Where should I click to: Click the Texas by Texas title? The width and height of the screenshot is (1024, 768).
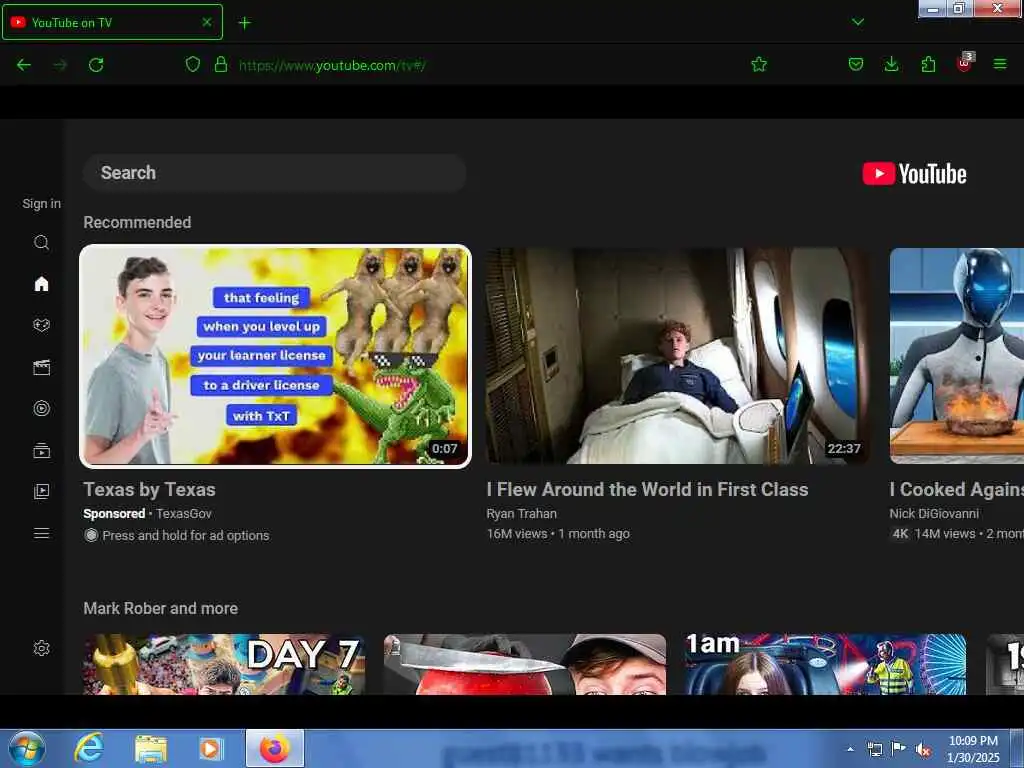coord(149,489)
